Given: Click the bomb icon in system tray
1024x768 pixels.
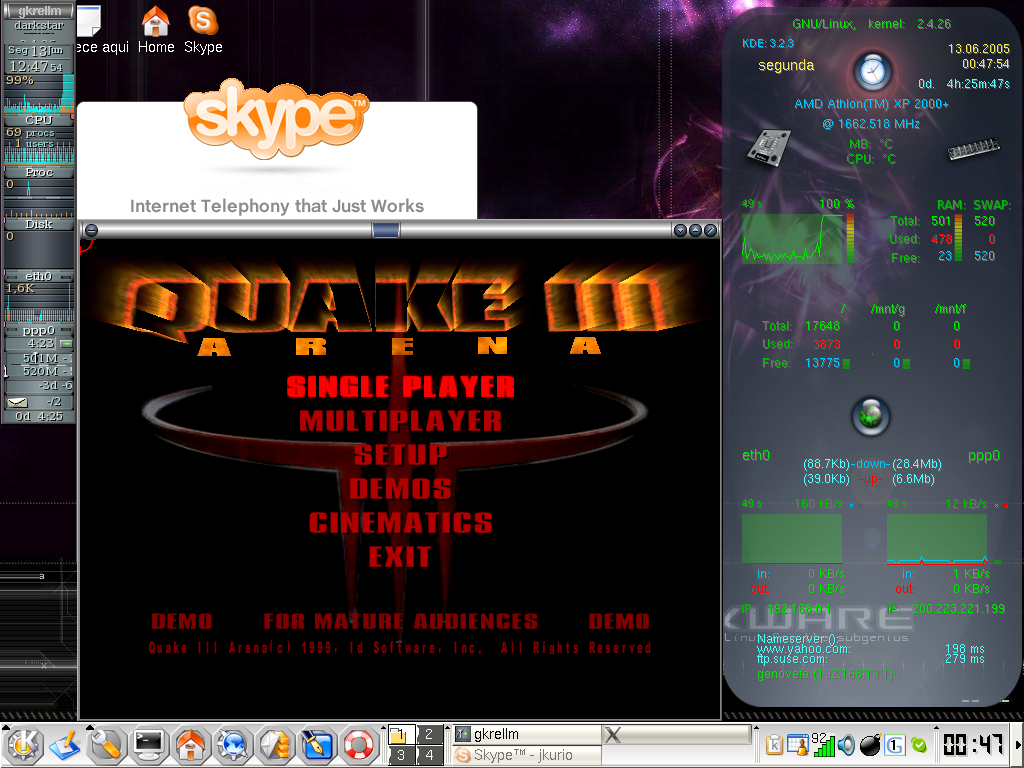Looking at the screenshot, I should pos(870,745).
